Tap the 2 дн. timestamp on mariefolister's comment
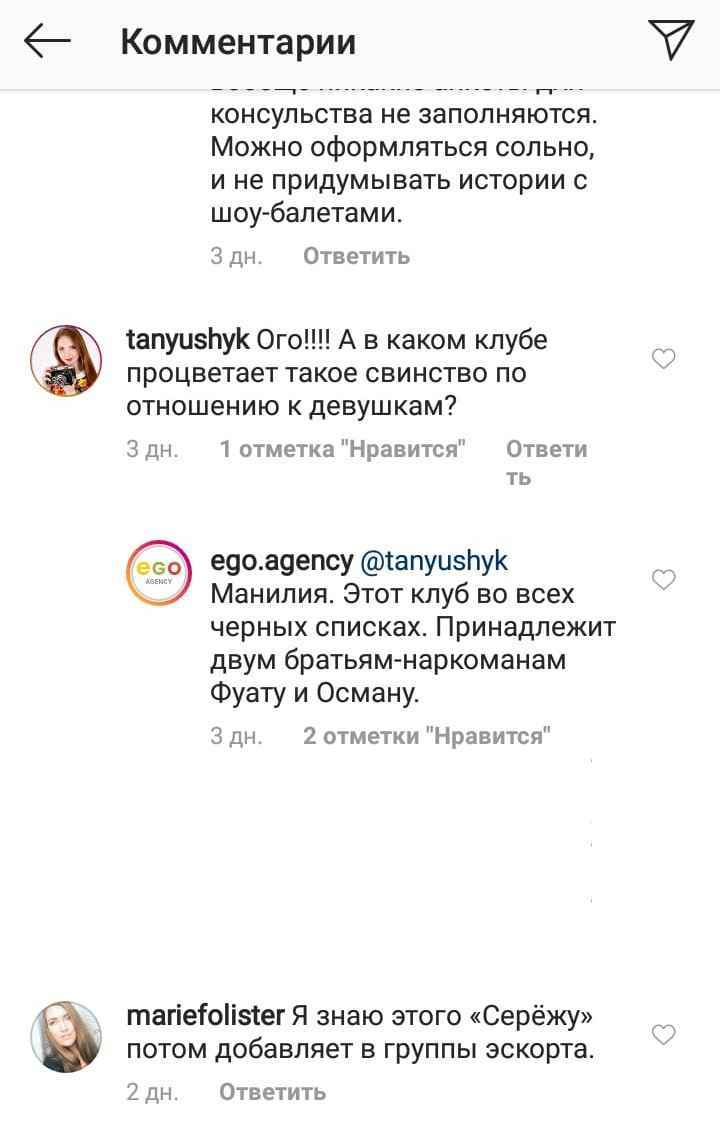Viewport: 720px width, 1124px height. [x=152, y=1092]
